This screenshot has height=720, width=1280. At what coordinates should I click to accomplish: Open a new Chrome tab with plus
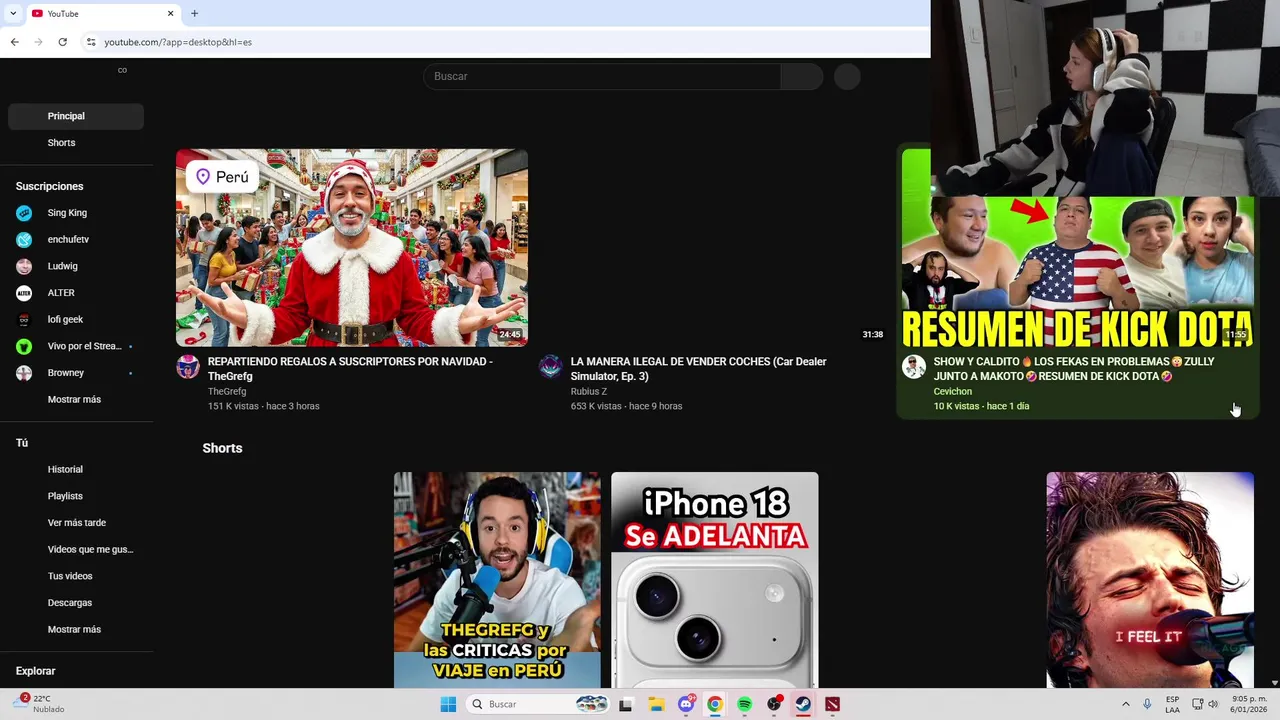pos(194,13)
